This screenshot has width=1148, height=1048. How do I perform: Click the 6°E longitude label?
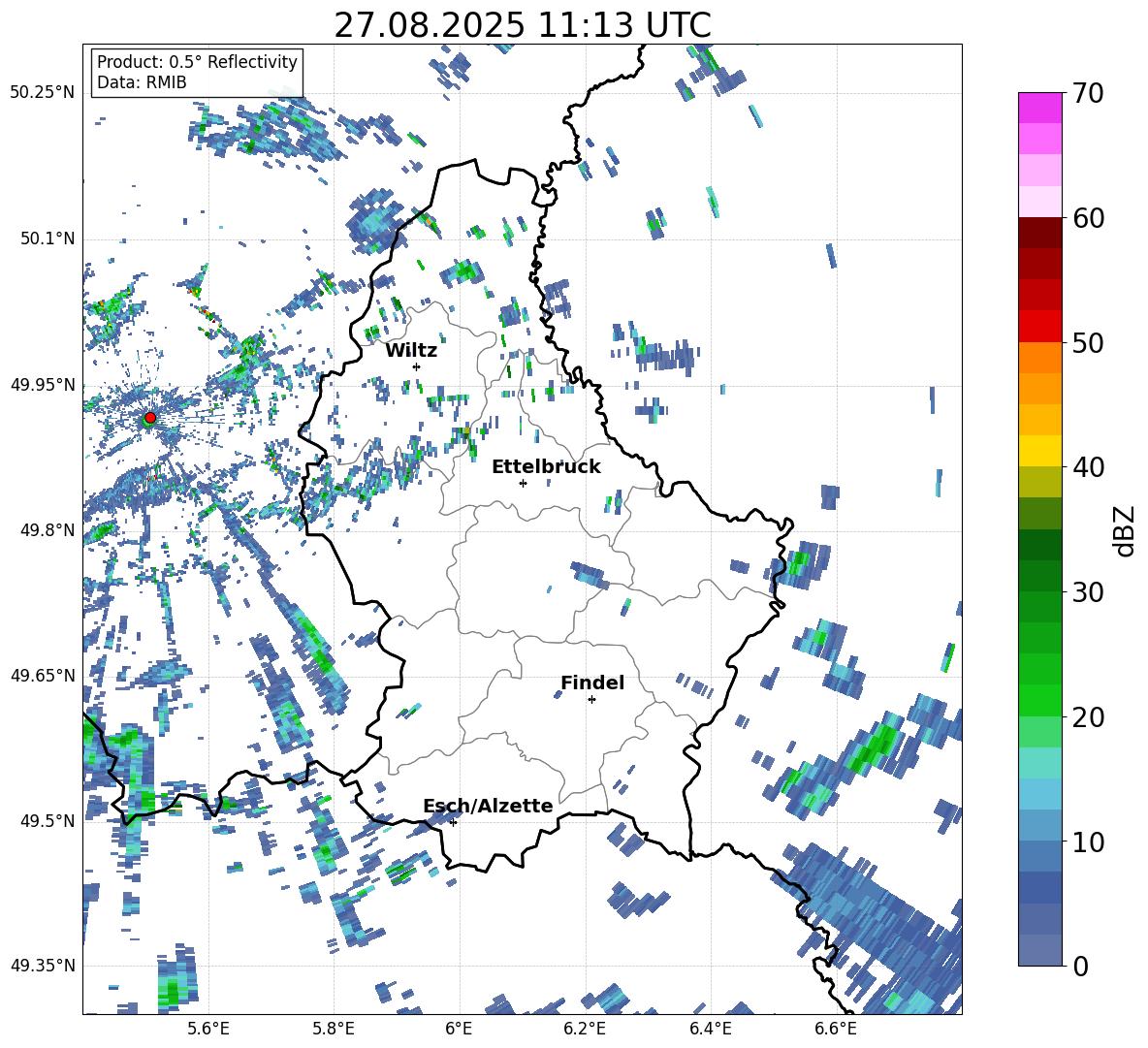[459, 1029]
